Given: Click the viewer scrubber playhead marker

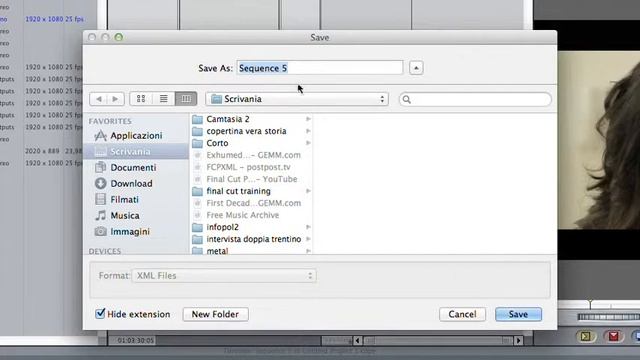Looking at the screenshot, I should click(x=590, y=303).
